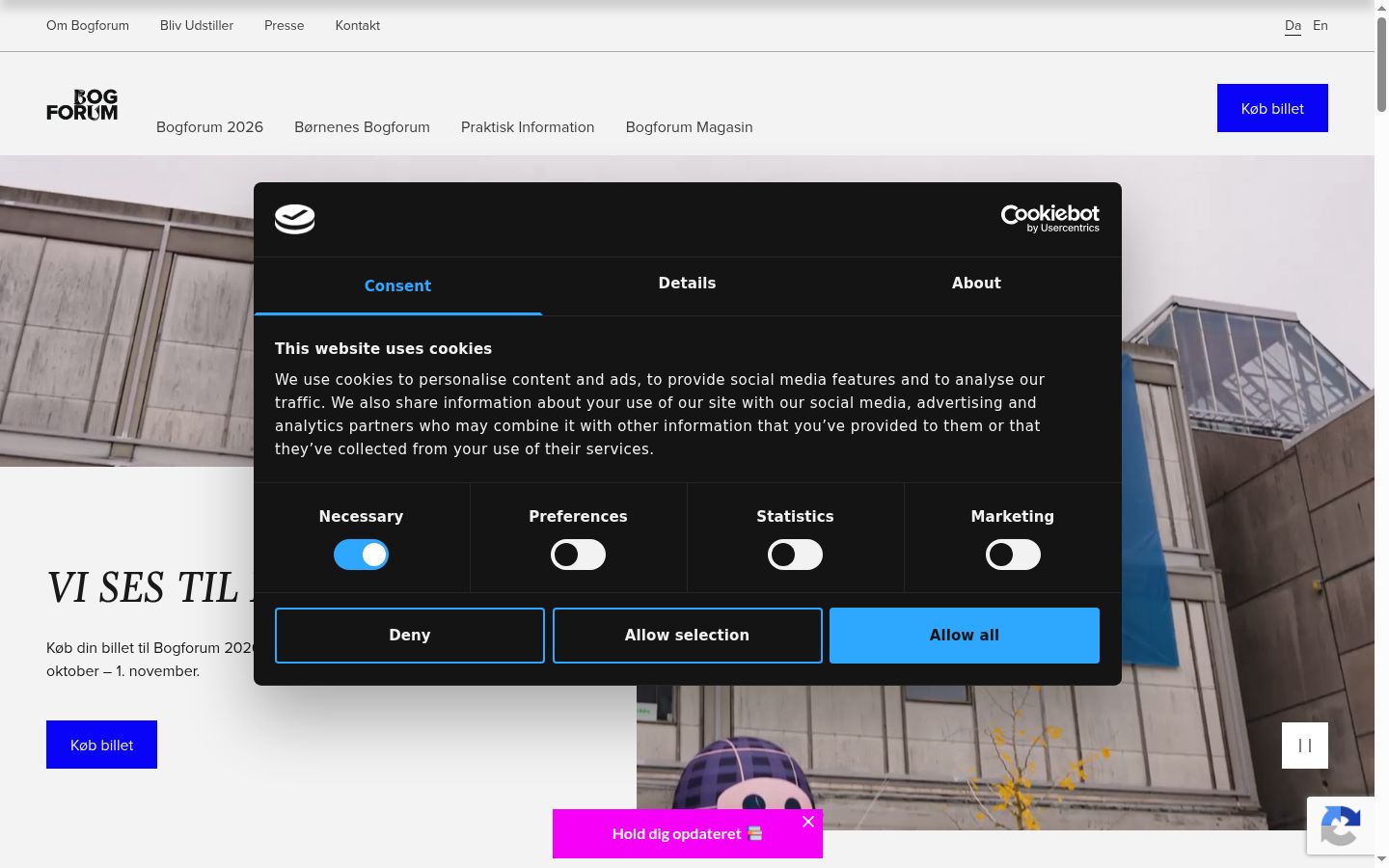Open the Hold dig opdateret banner
The image size is (1389, 868).
687,834
